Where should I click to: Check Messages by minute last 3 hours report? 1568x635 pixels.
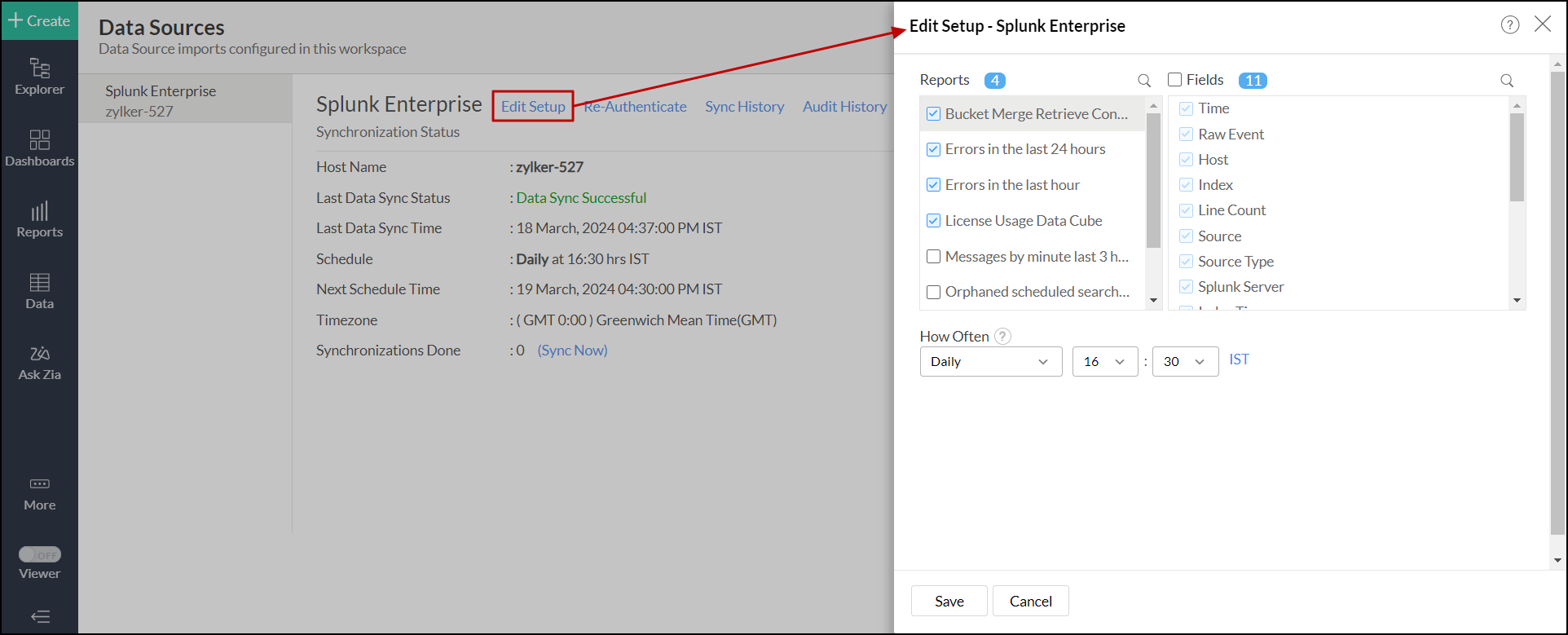click(934, 257)
